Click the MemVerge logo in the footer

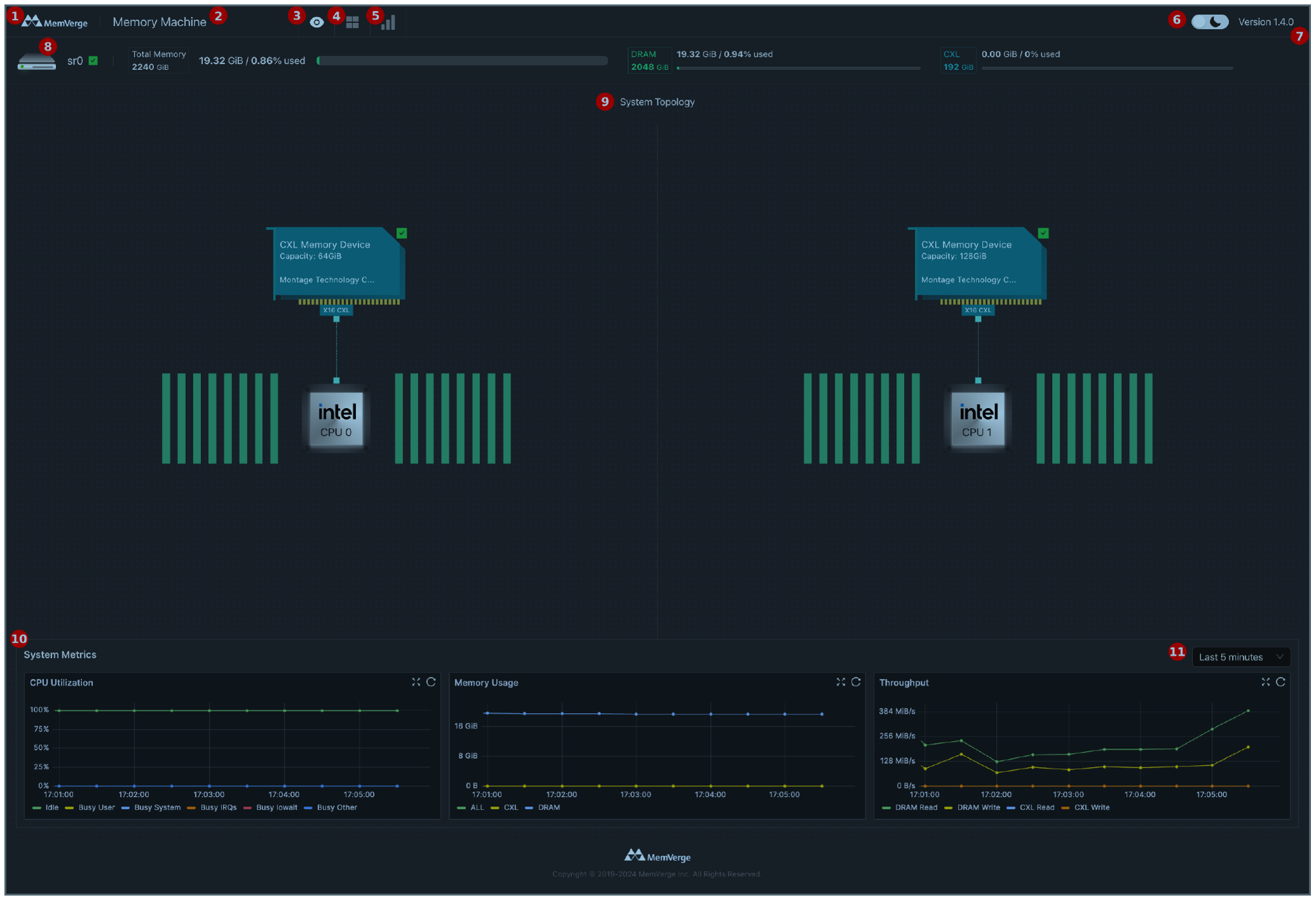pyautogui.click(x=657, y=856)
